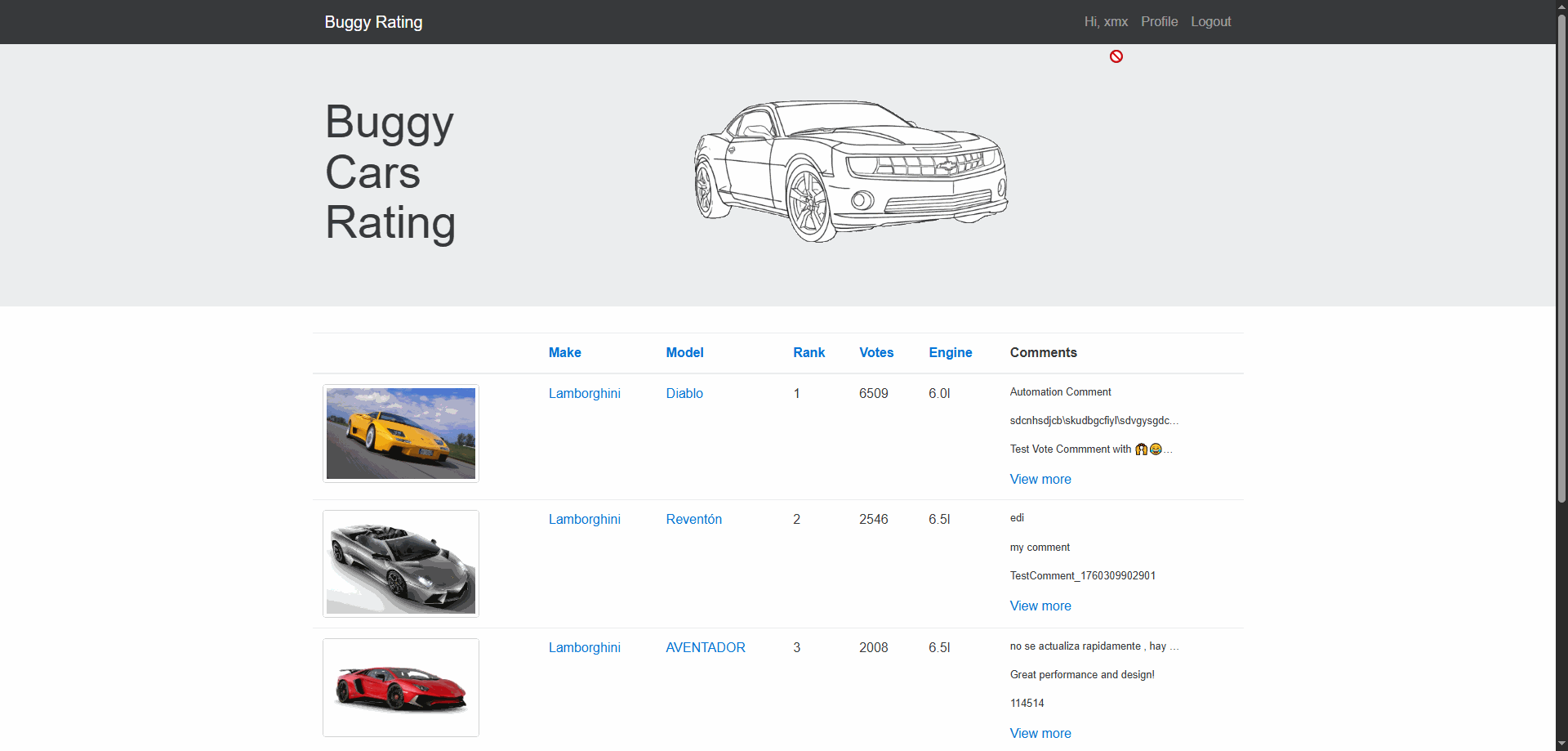Log out using the Logout link
Screen dimensions: 1568x751
tap(1210, 22)
